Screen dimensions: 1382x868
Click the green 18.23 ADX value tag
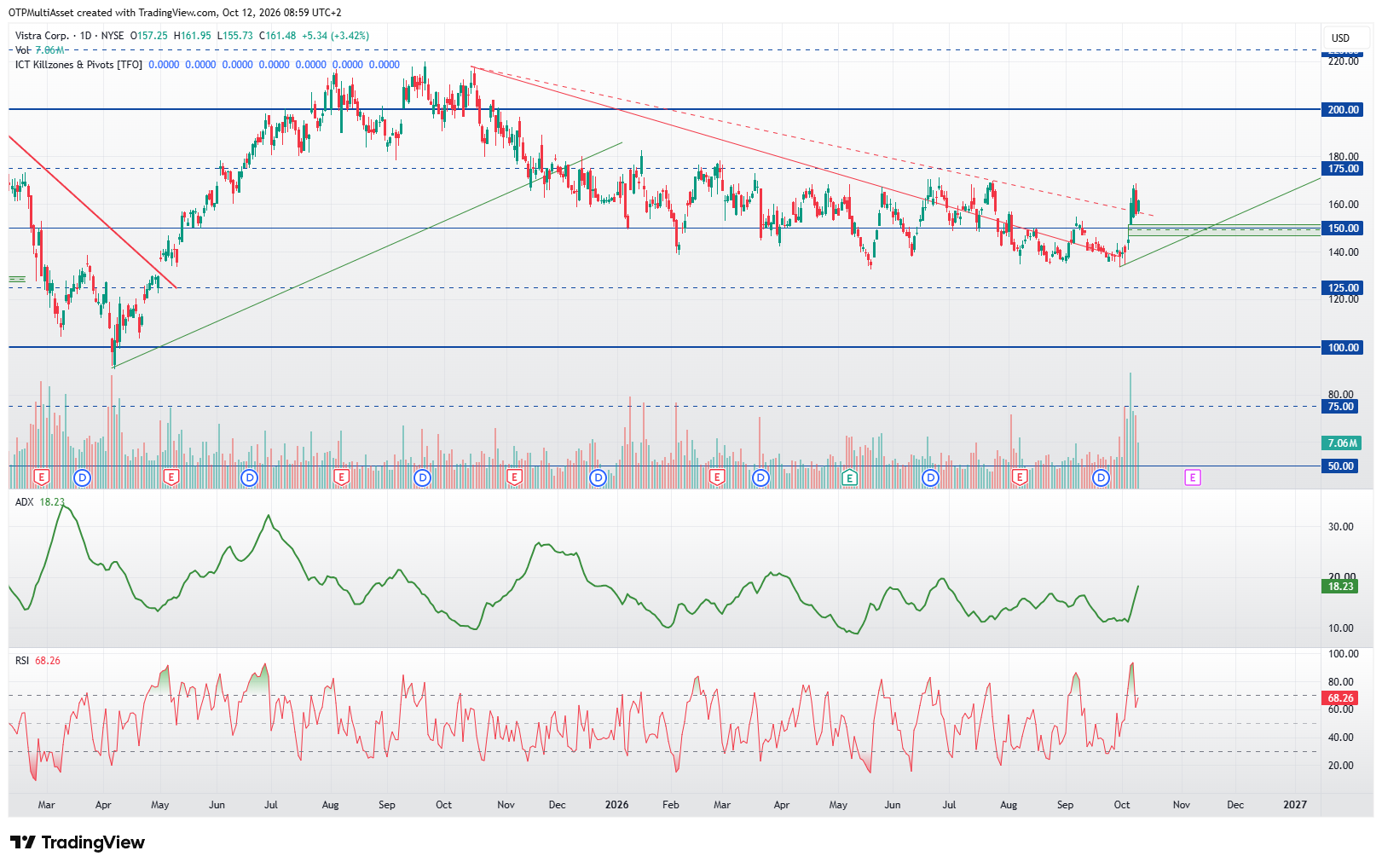tap(1340, 587)
